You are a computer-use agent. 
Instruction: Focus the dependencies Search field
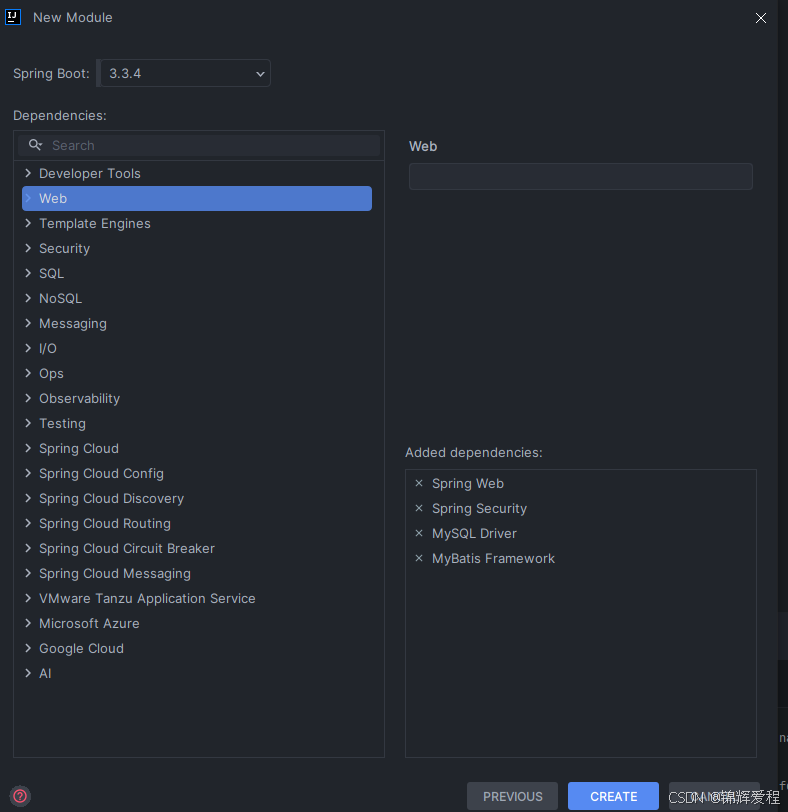click(x=199, y=146)
